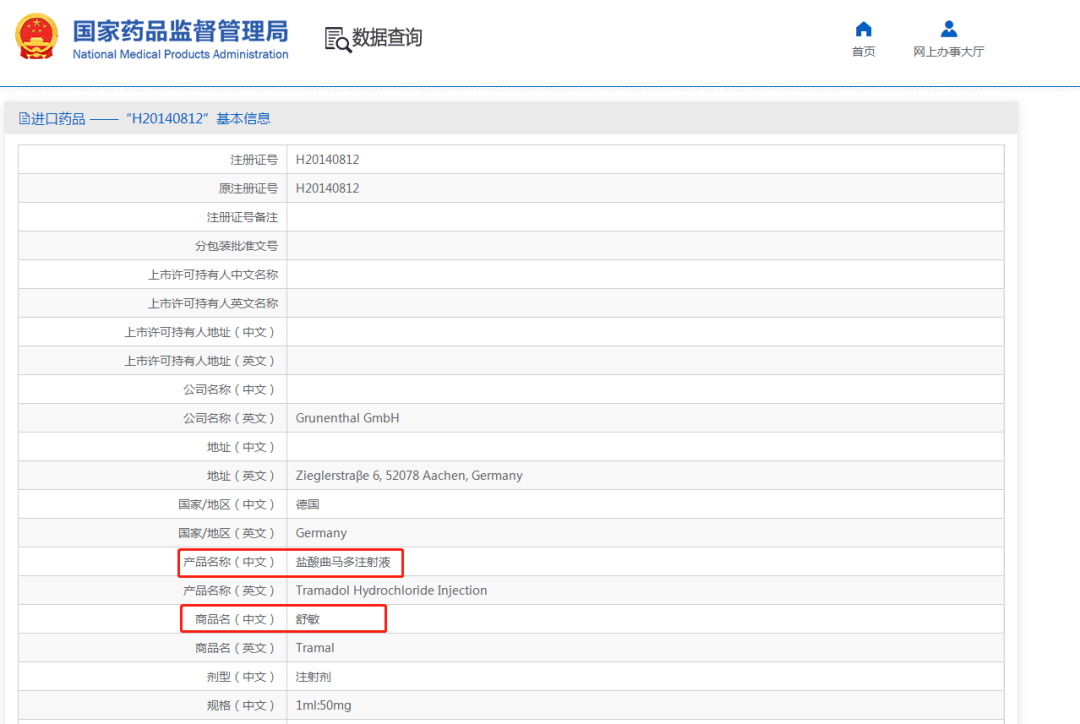The height and width of the screenshot is (724, 1080).
Task: Open 网上办事大厅 link text
Action: 948,52
